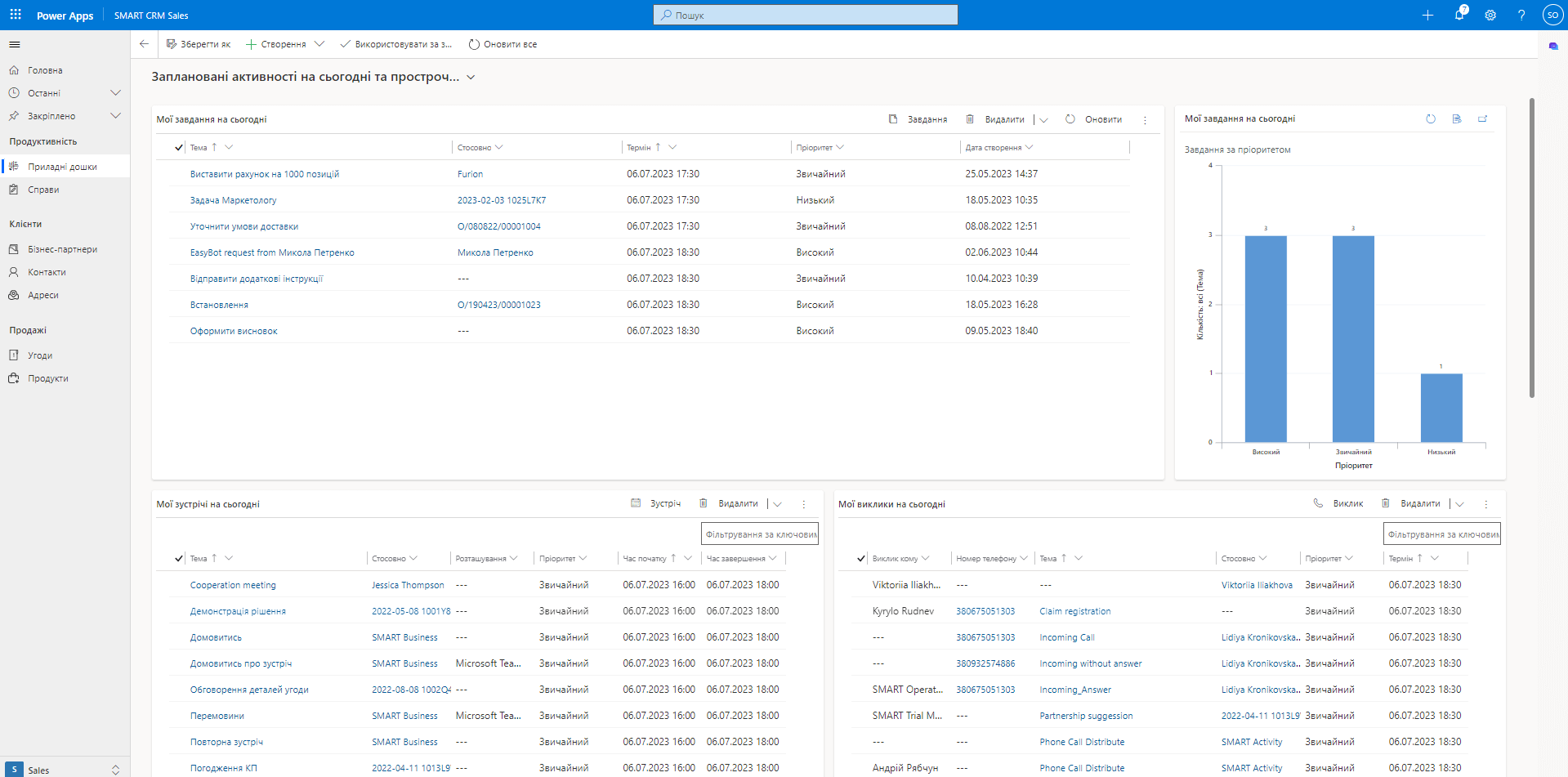
Task: Open task 'Виставити рахунок на 1000 позицій'
Action: click(264, 174)
